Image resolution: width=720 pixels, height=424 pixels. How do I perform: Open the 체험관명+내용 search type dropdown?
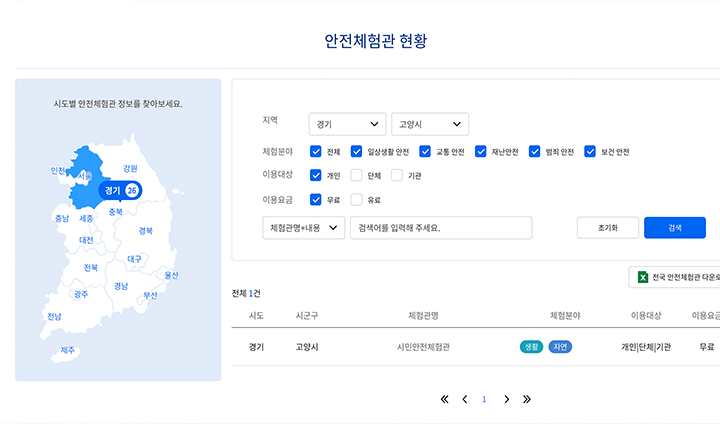click(x=304, y=228)
